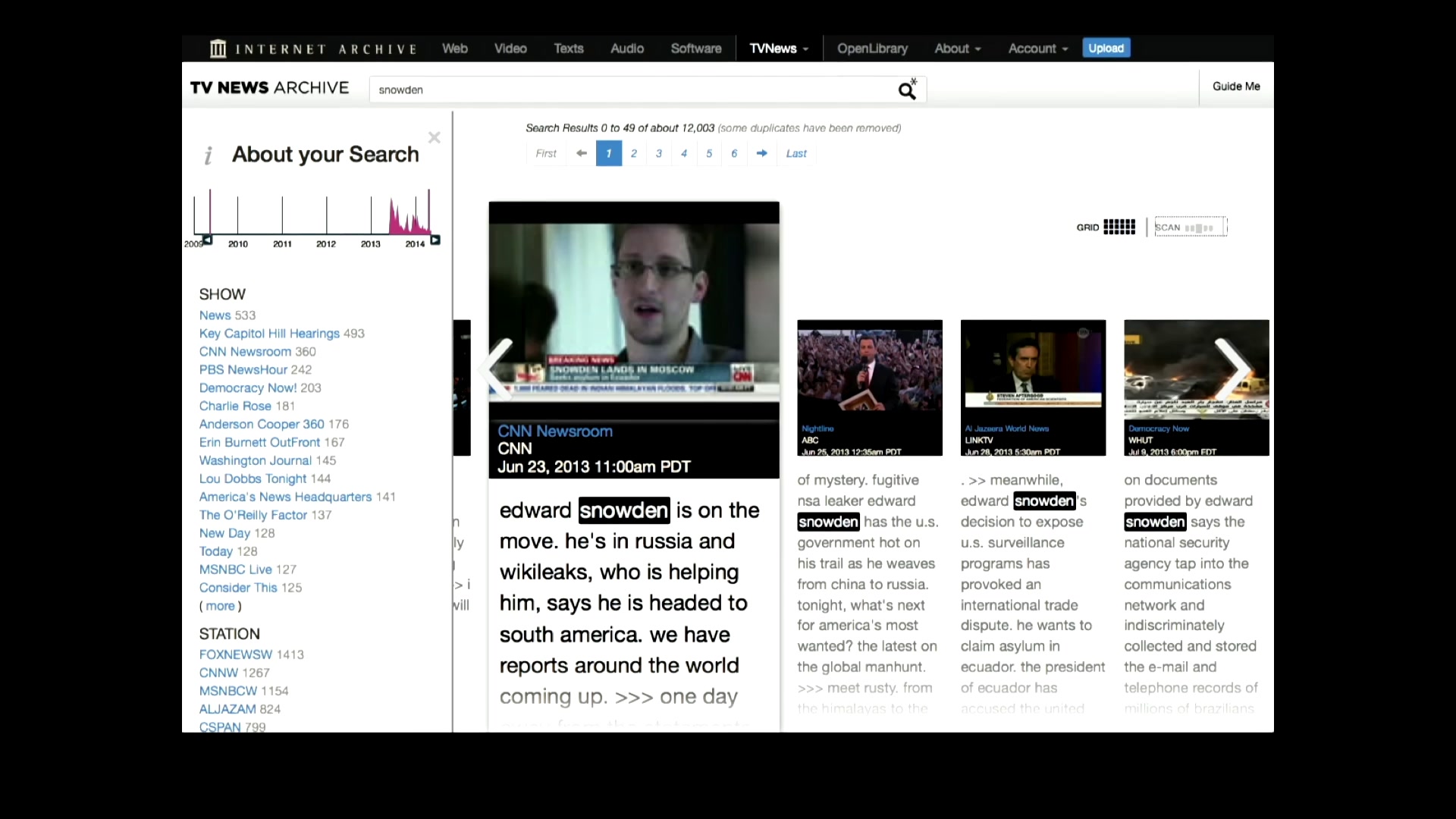The image size is (1456, 819).
Task: Go to previous results page arrow
Action: [582, 153]
